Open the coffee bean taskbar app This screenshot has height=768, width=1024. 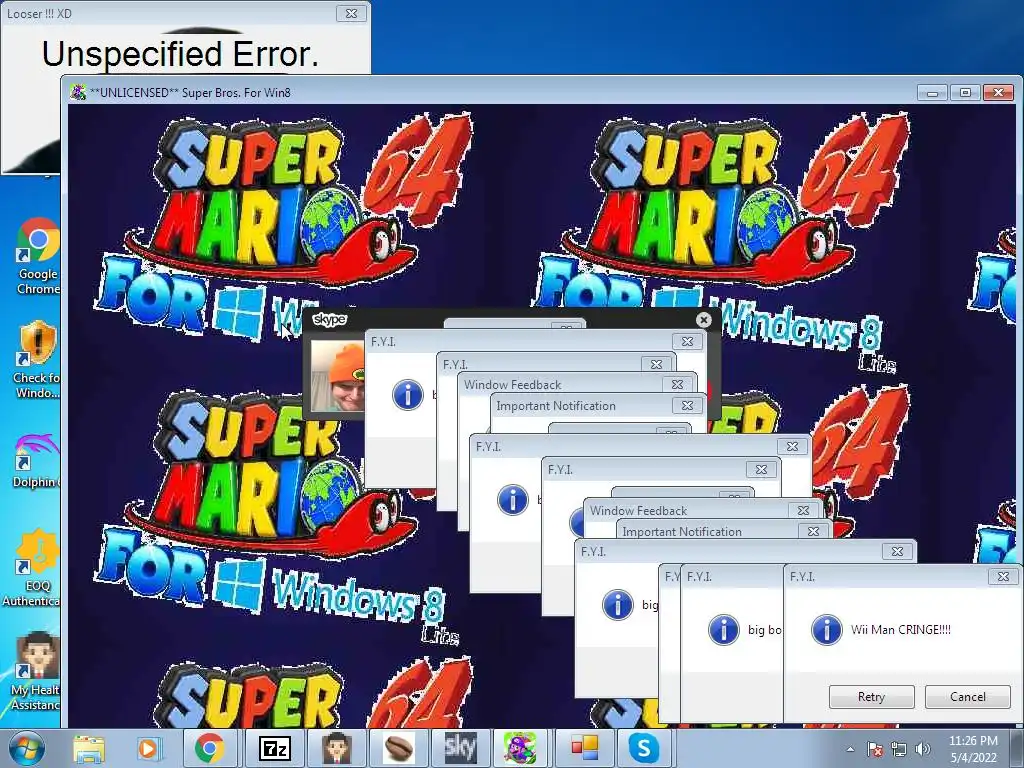(x=398, y=748)
